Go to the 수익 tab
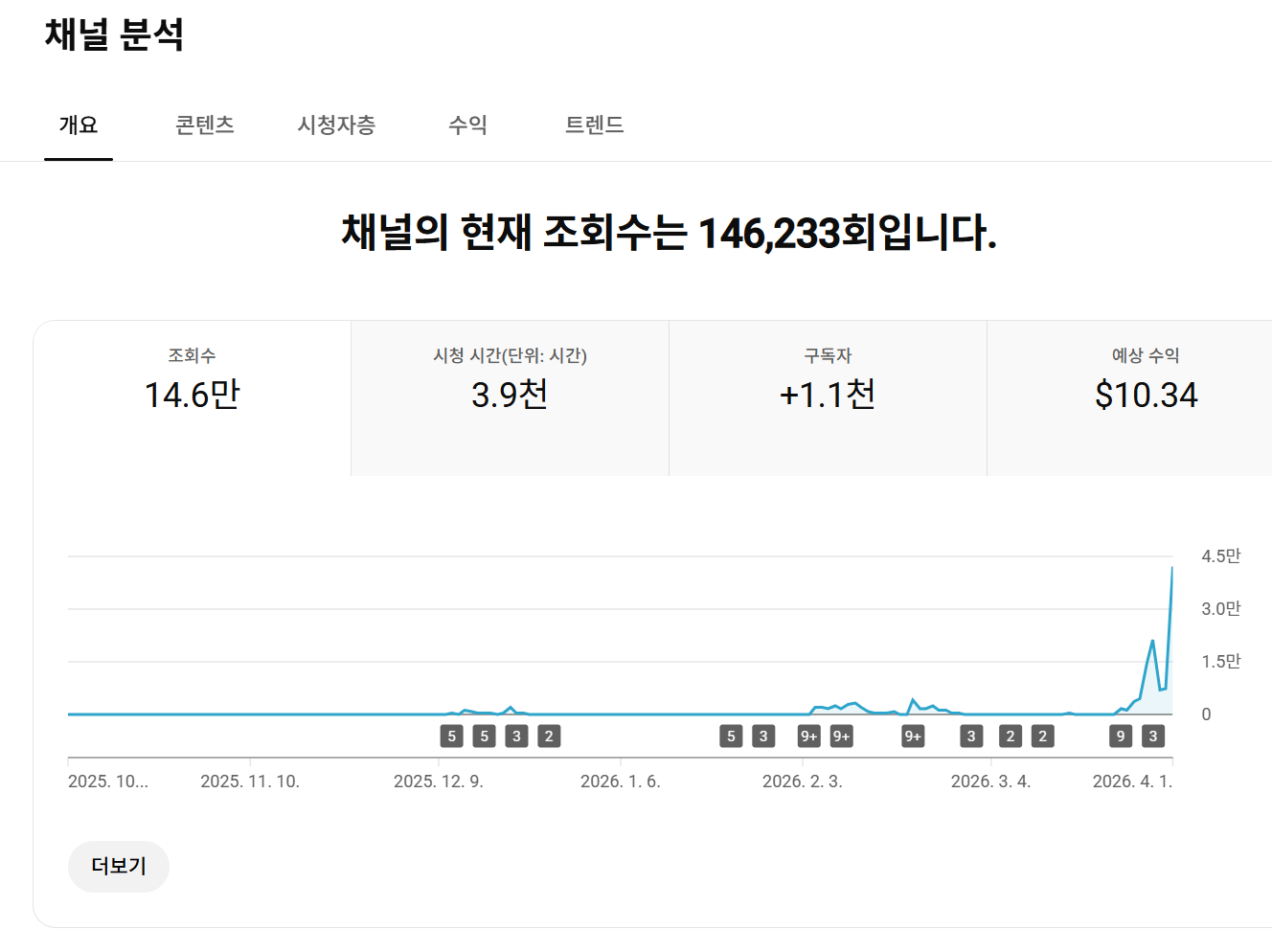The height and width of the screenshot is (952, 1272). pos(467,125)
